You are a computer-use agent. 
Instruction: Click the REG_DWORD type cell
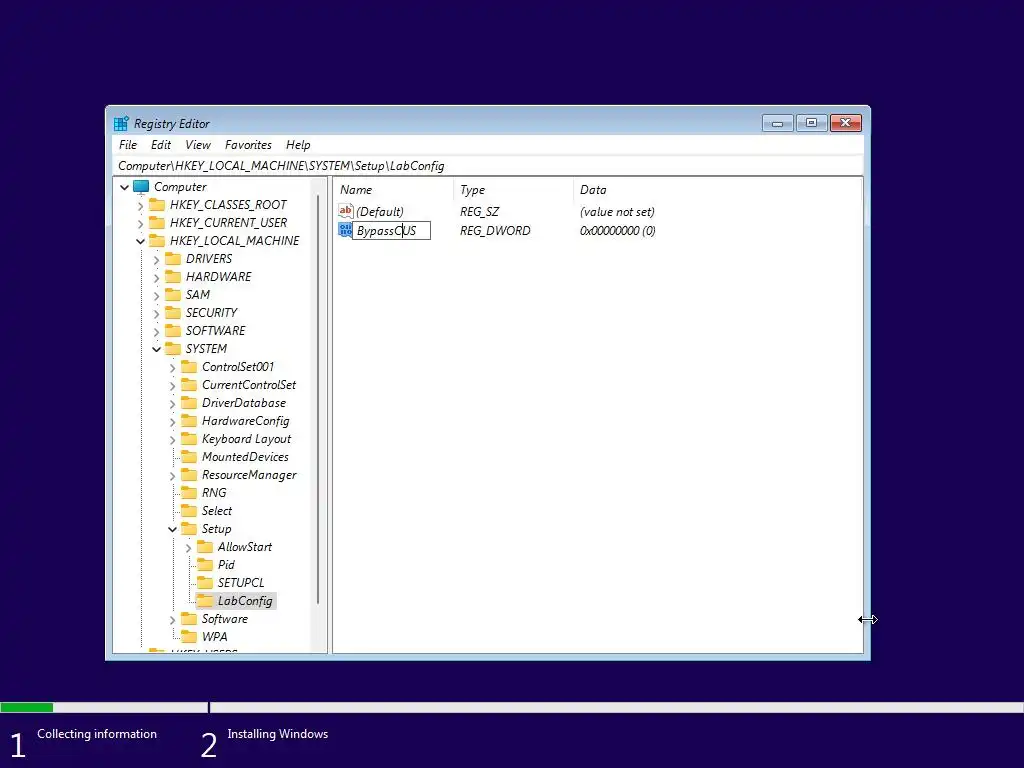click(495, 231)
